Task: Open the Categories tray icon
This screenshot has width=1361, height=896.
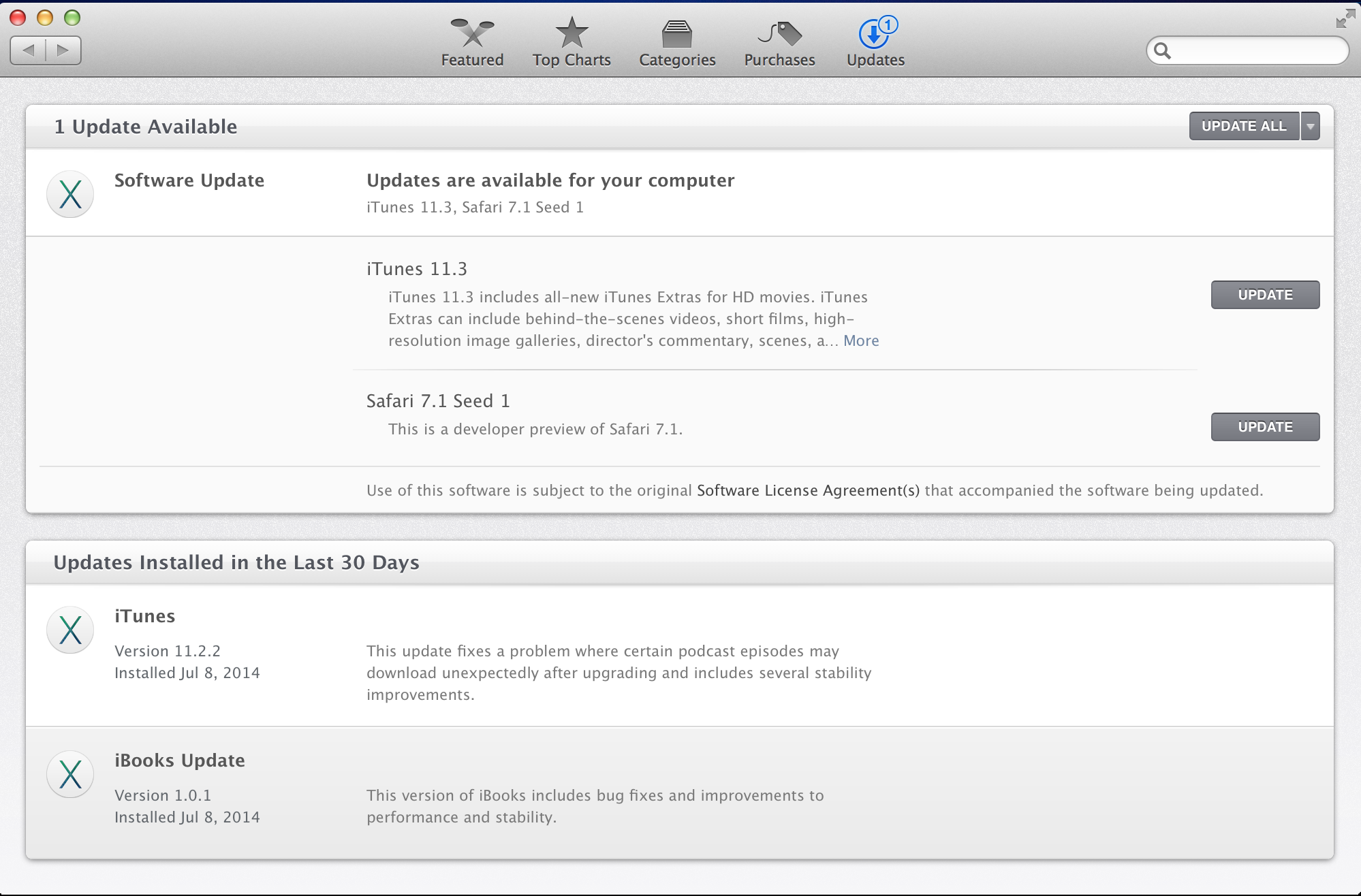Action: (x=677, y=33)
